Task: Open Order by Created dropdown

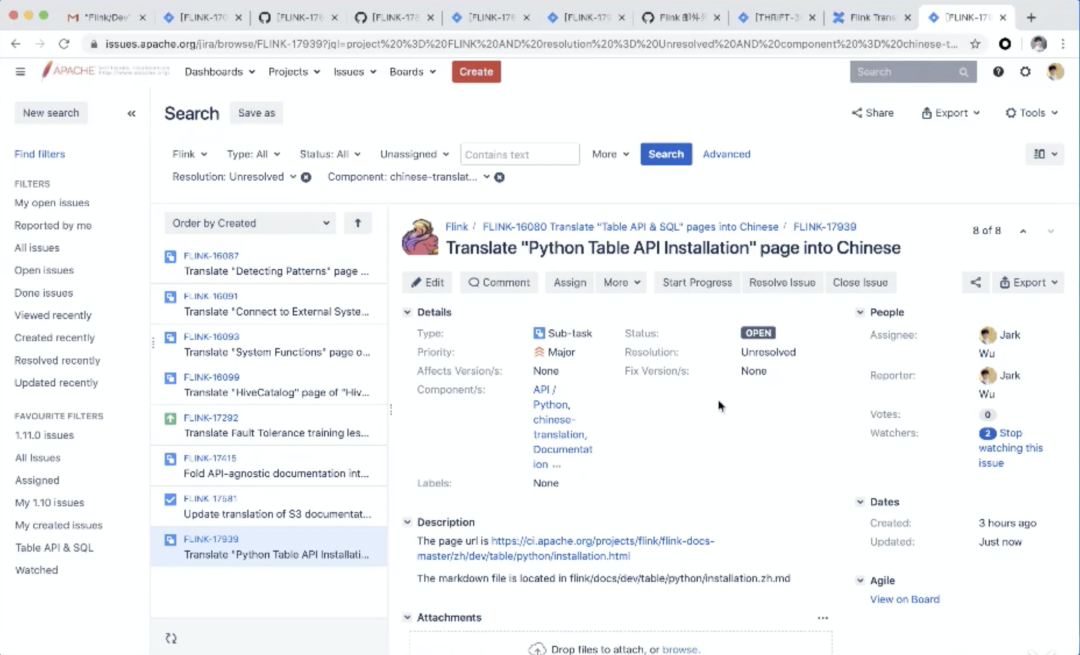Action: pyautogui.click(x=250, y=223)
